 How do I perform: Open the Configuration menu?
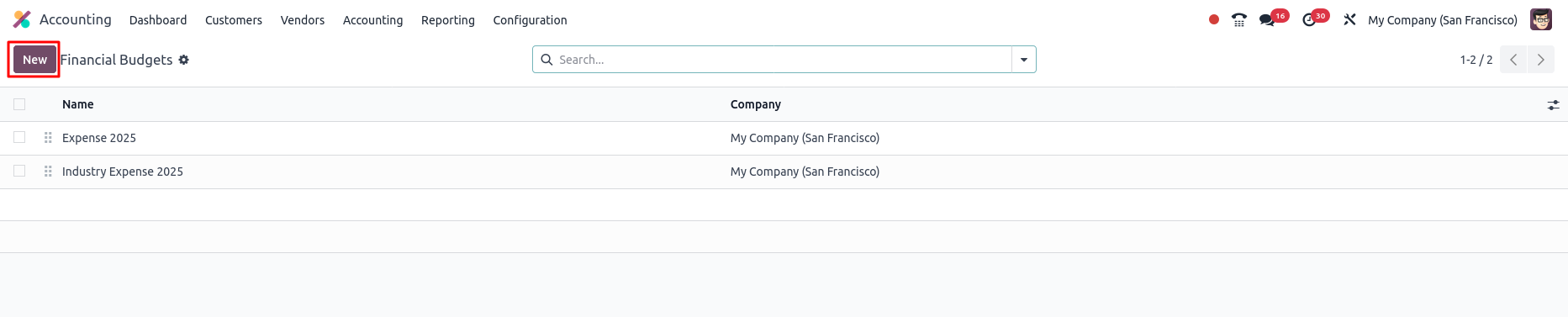click(530, 20)
